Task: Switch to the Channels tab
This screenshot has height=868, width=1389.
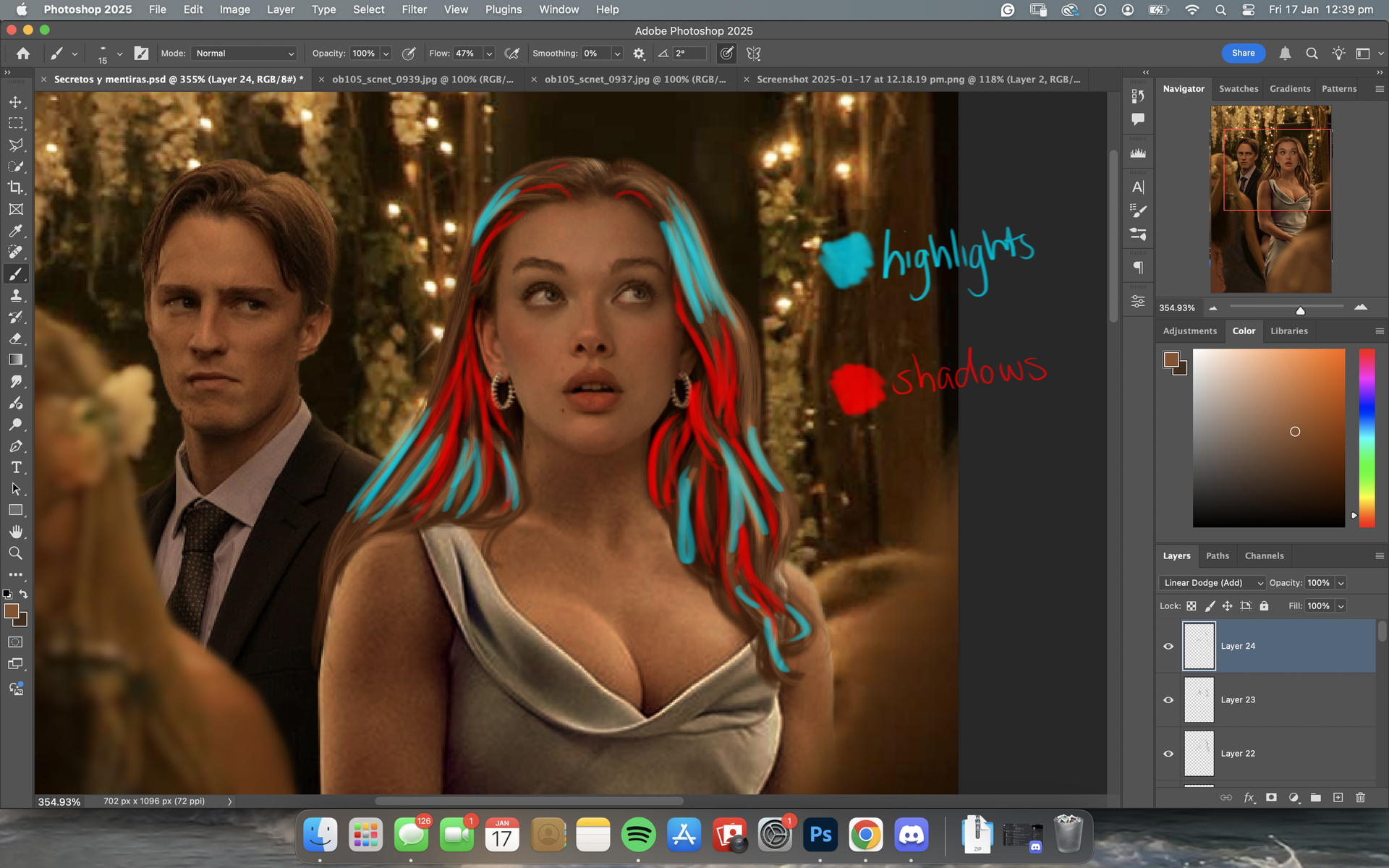Action: point(1264,556)
